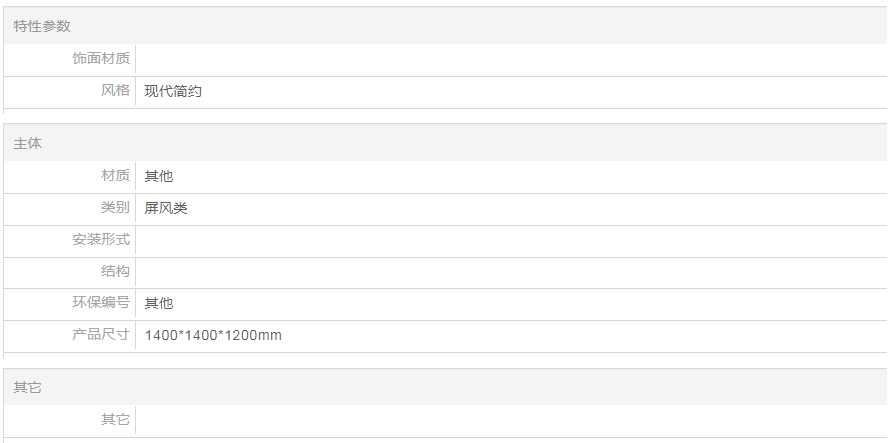The image size is (892, 443).
Task: Click the empty value cell beside 饰面材质
Action: [510, 59]
